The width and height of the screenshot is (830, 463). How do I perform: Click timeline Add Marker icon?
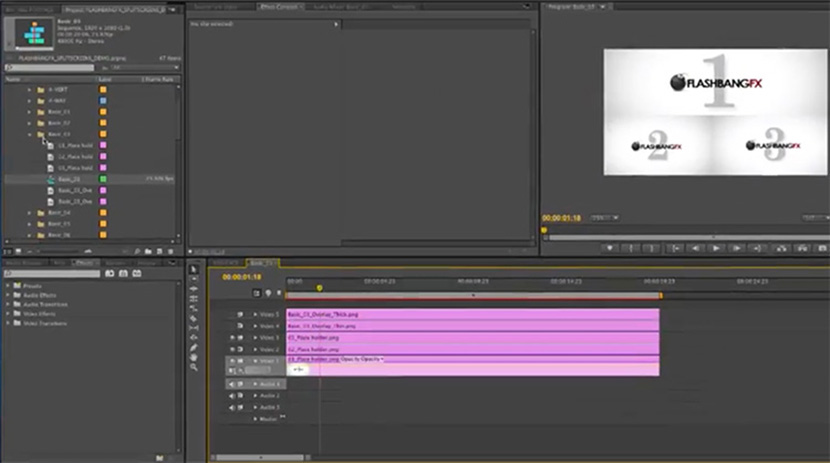(x=268, y=293)
